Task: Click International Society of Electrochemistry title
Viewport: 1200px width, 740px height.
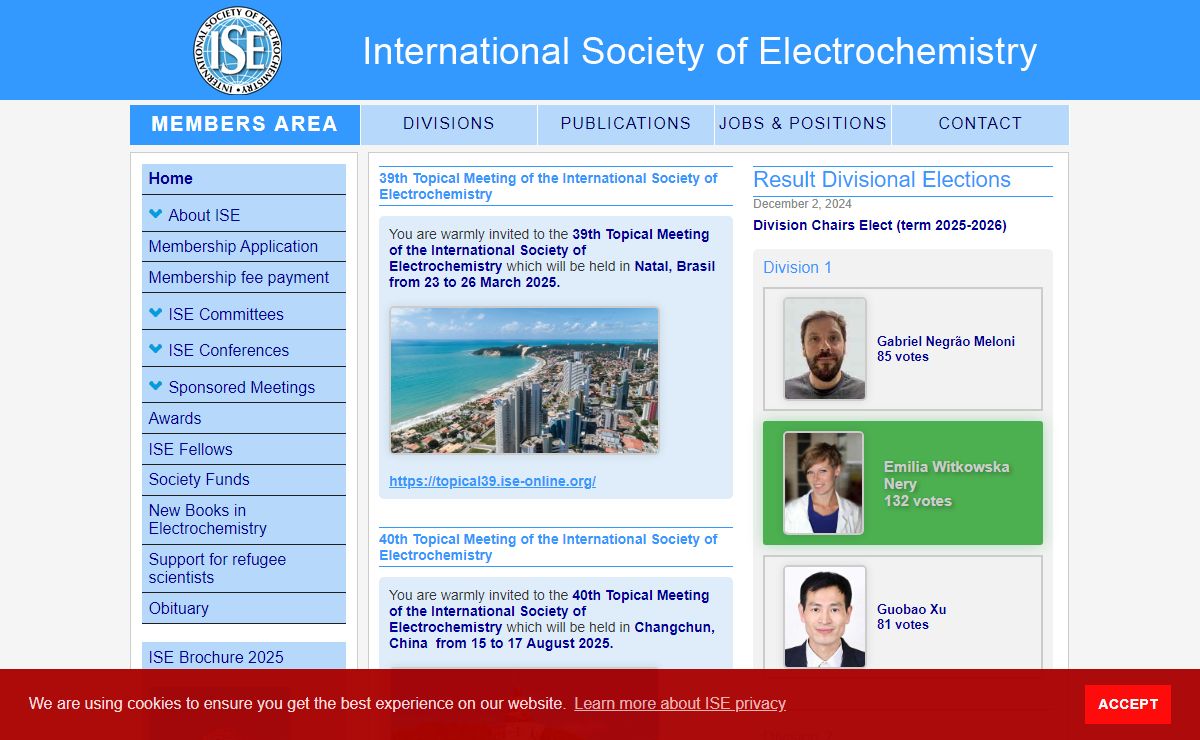Action: pos(700,51)
